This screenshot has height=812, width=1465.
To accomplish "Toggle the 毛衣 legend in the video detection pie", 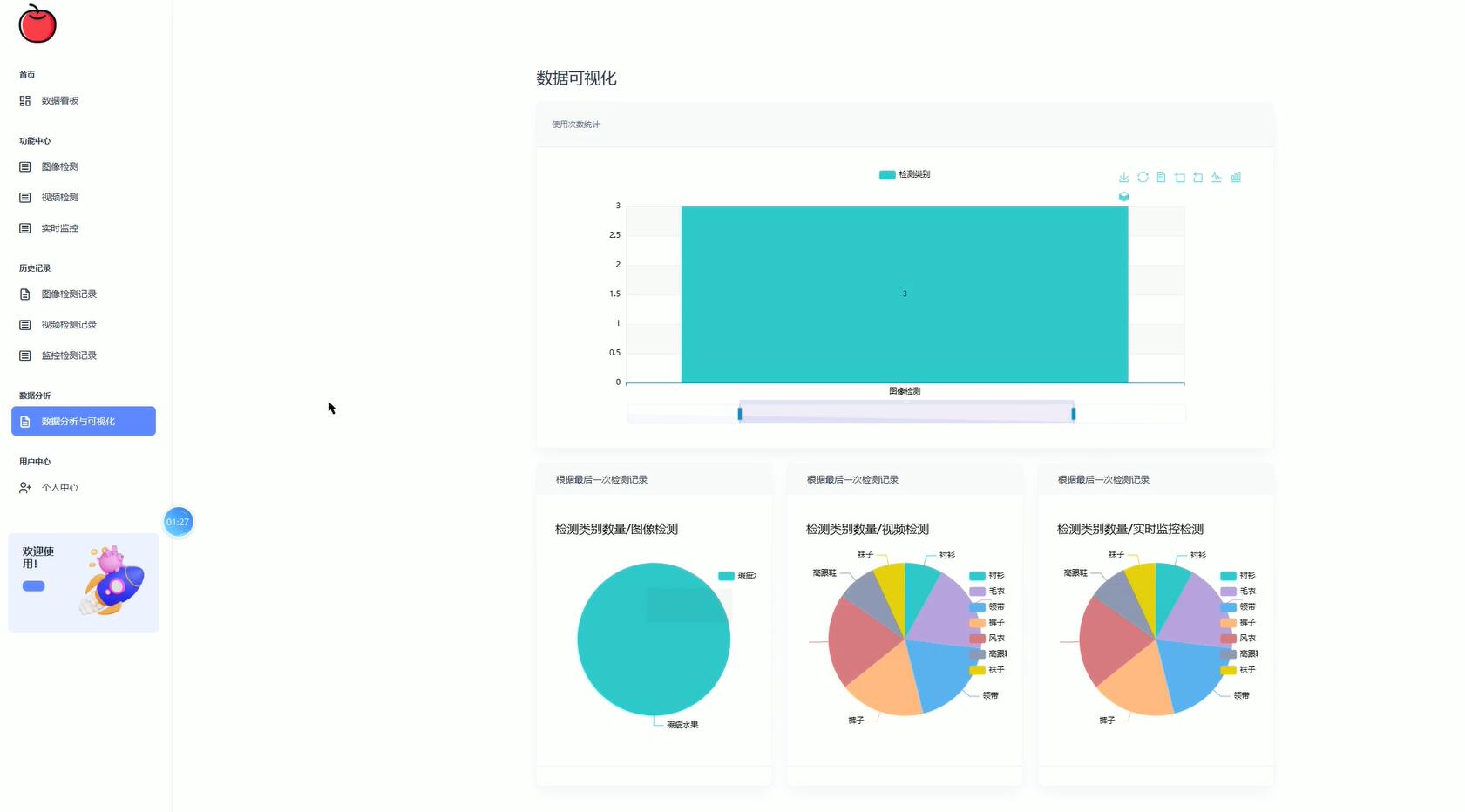I will (x=994, y=591).
